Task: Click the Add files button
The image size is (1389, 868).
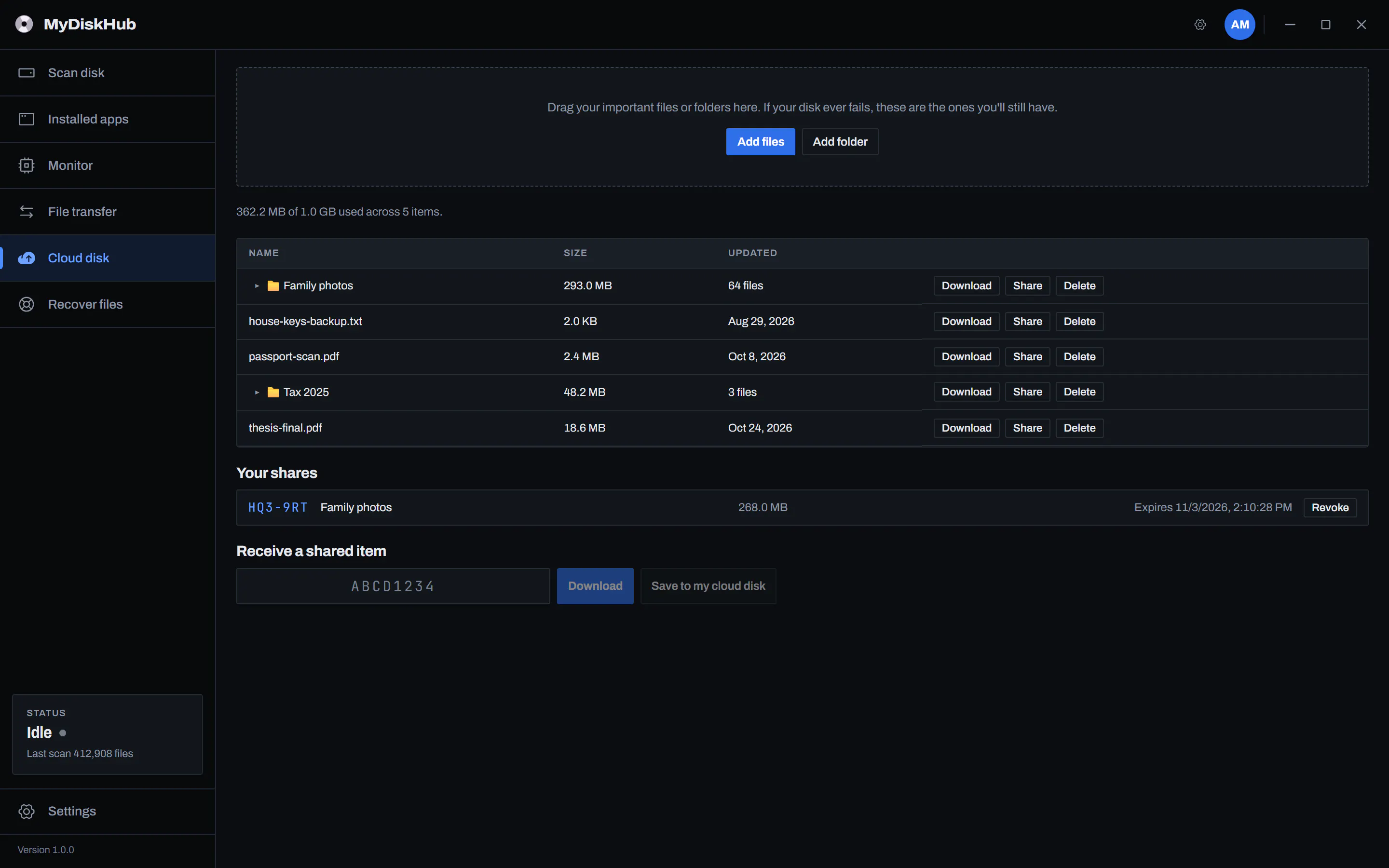Action: pos(761,141)
